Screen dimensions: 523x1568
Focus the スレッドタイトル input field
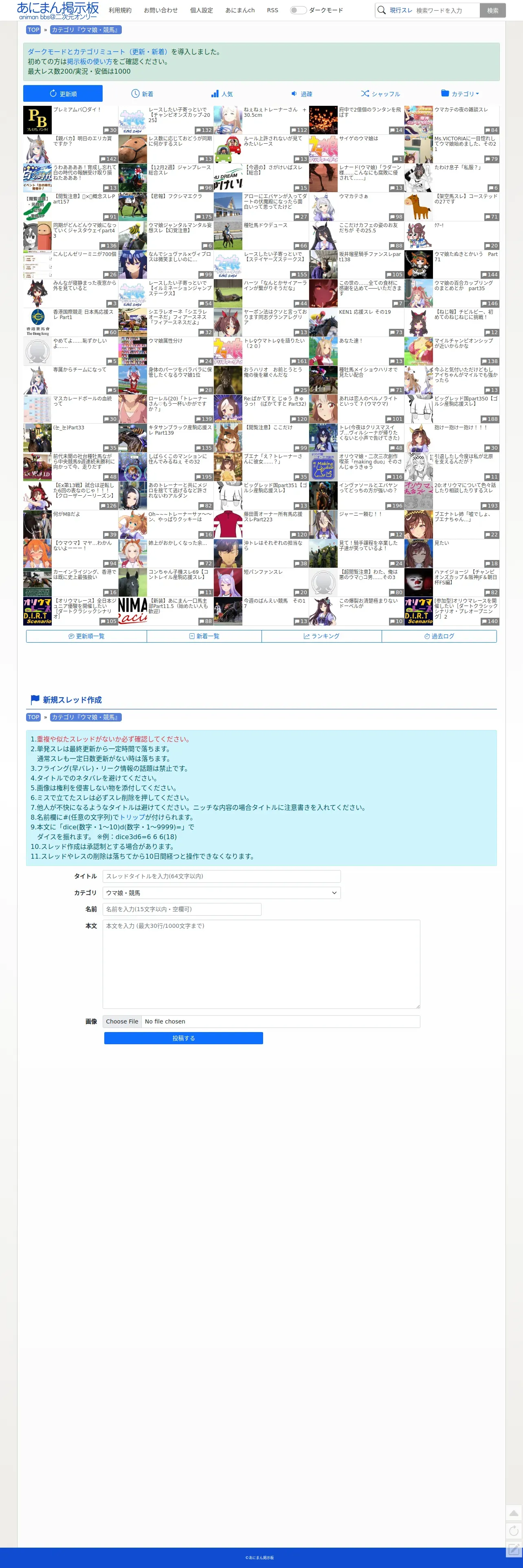tap(221, 877)
